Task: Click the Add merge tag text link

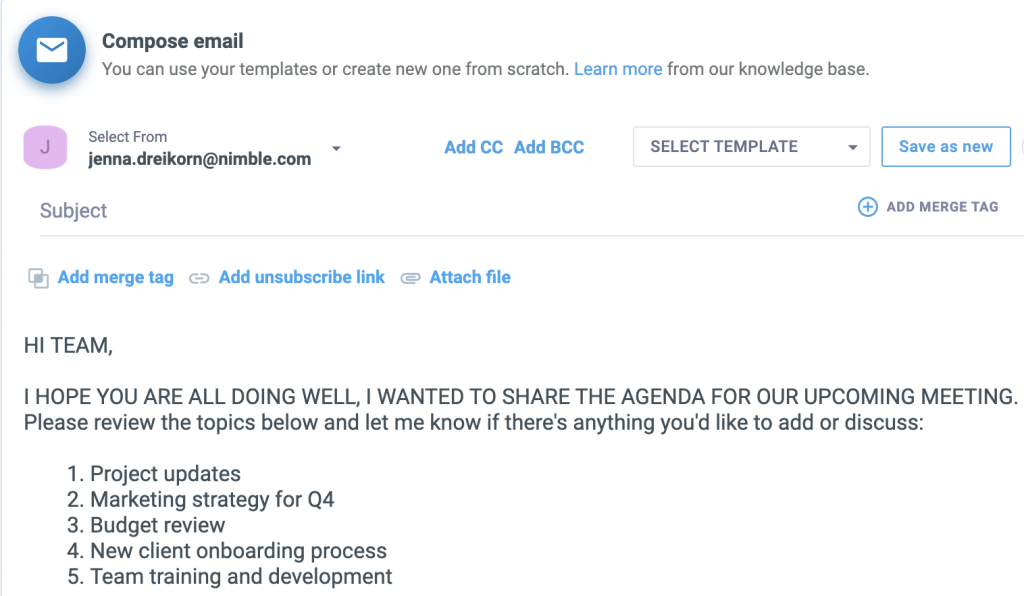Action: click(x=116, y=277)
